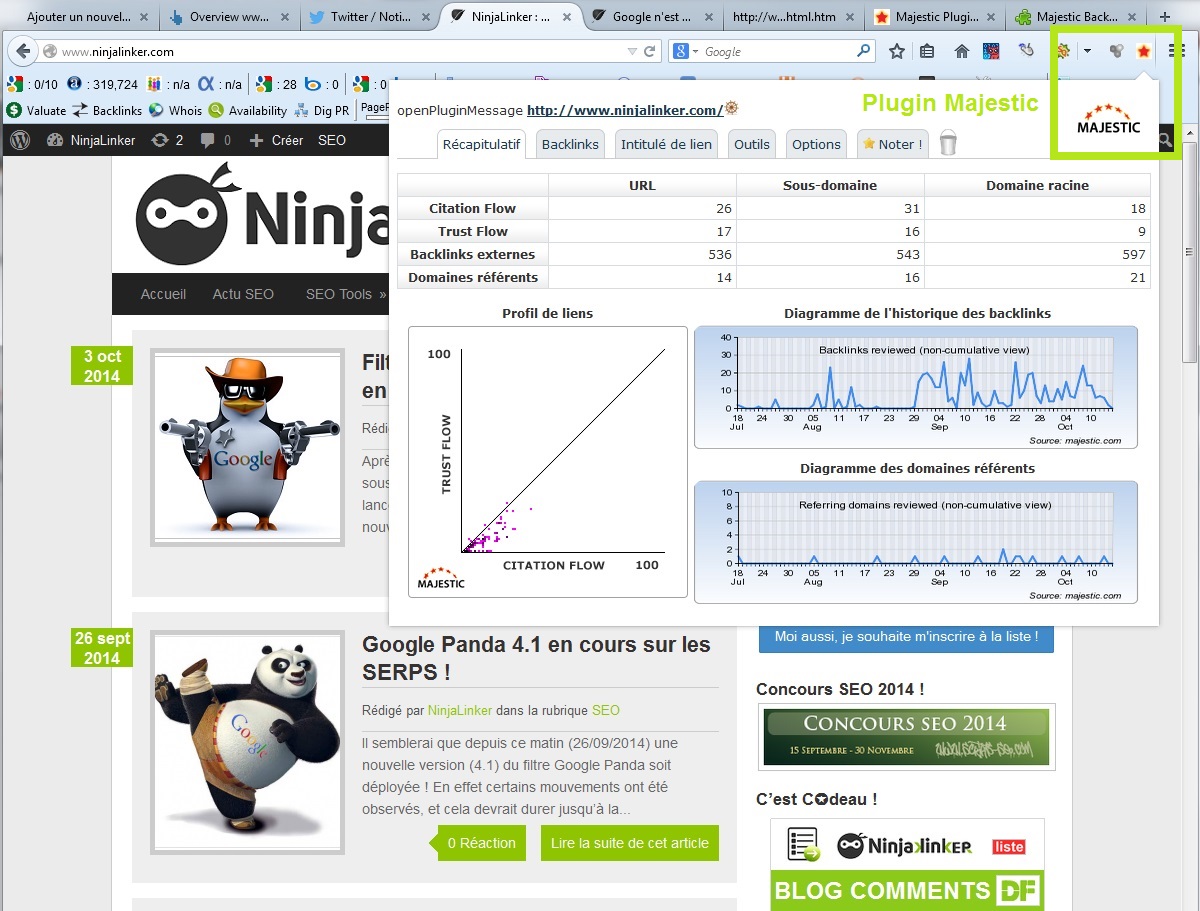Click the Majestic logo in the popup
This screenshot has width=1200, height=911.
pyautogui.click(x=1108, y=120)
